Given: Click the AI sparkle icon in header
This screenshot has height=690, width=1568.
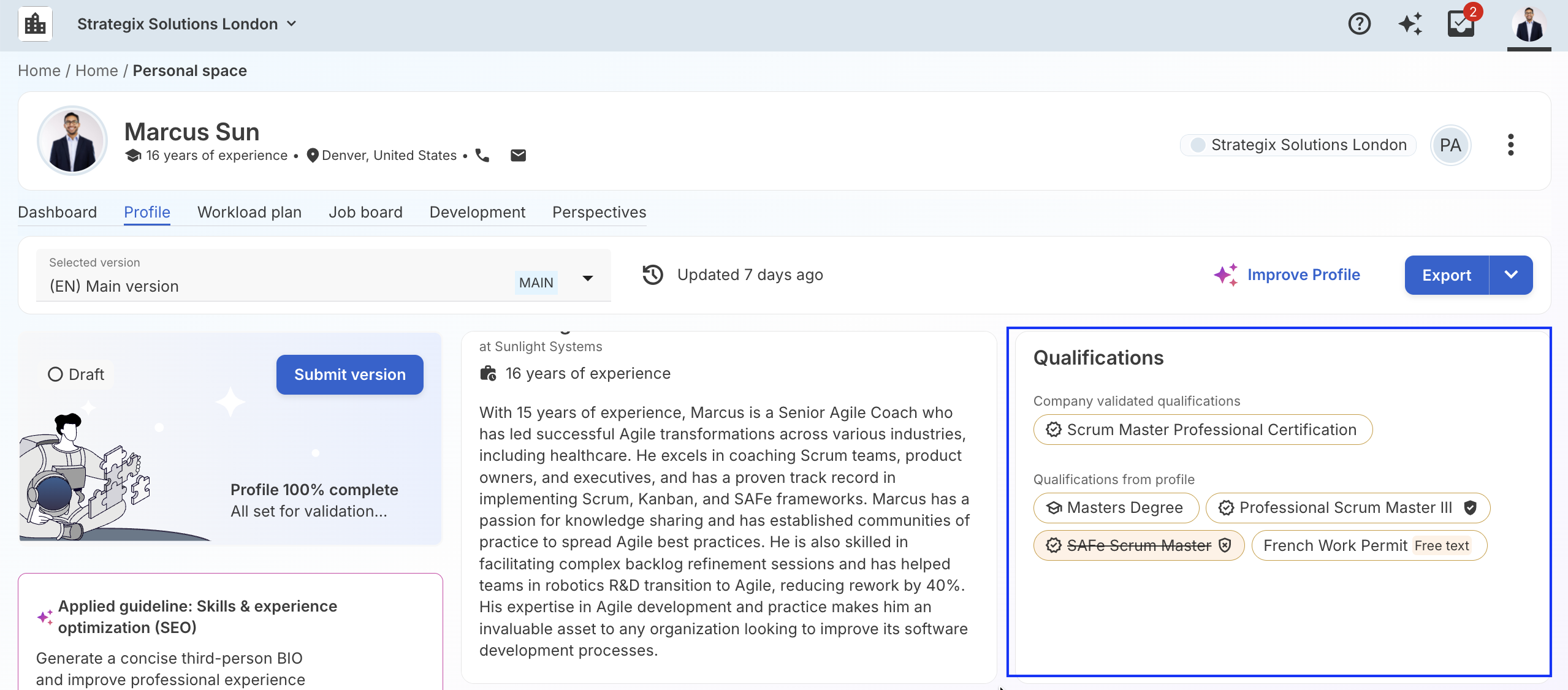Looking at the screenshot, I should tap(1410, 24).
